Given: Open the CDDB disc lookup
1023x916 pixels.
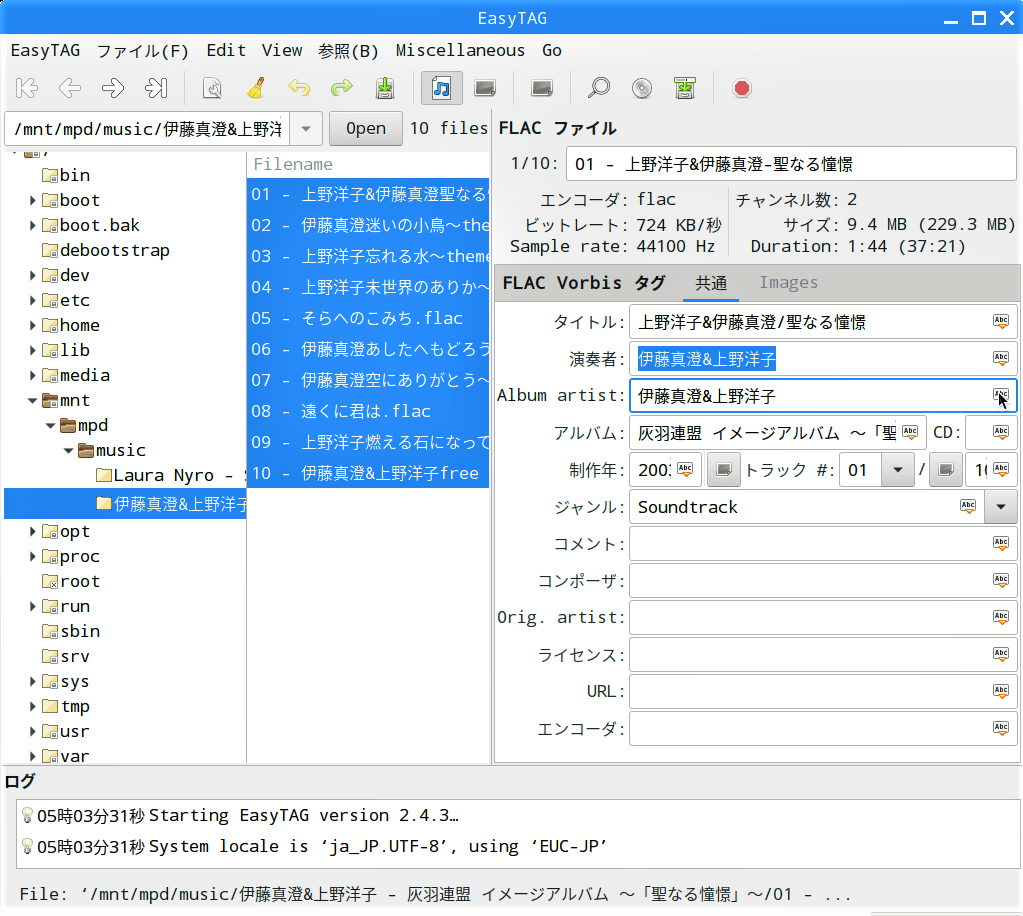Looking at the screenshot, I should 642,88.
